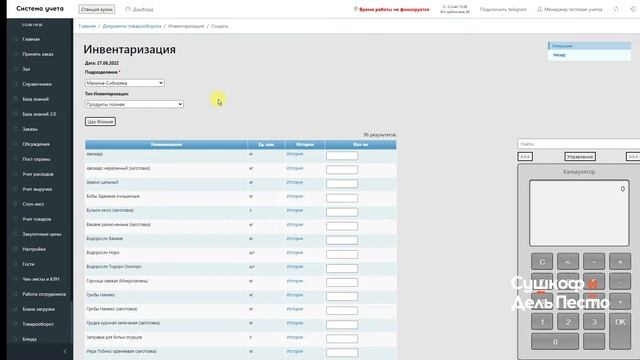This screenshot has height=360, width=640.
Task: Open Стоп-лист in the sidebar
Action: coord(33,204)
